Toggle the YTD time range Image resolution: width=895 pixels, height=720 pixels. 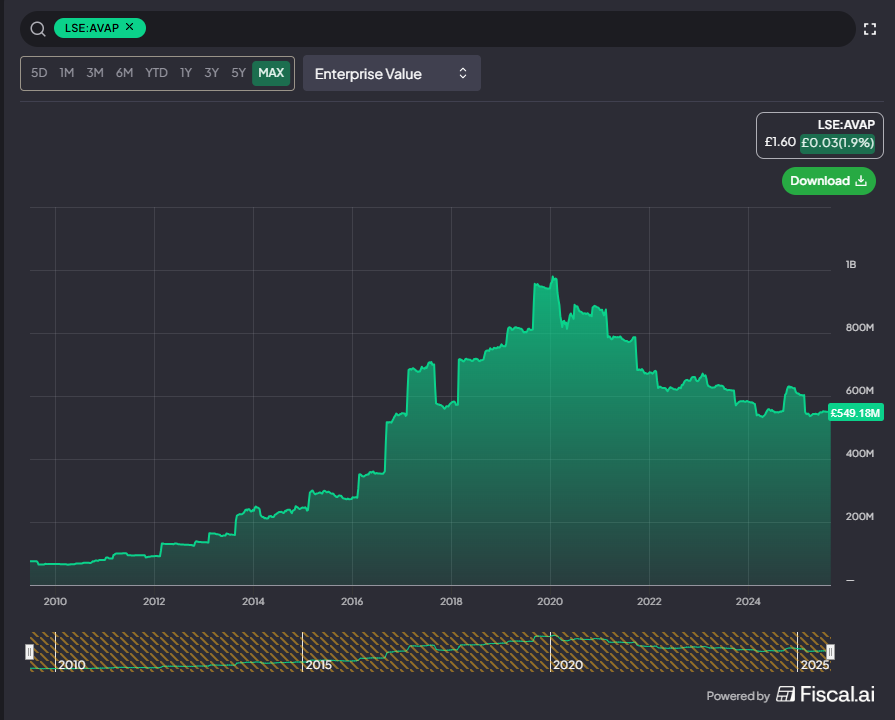[156, 72]
